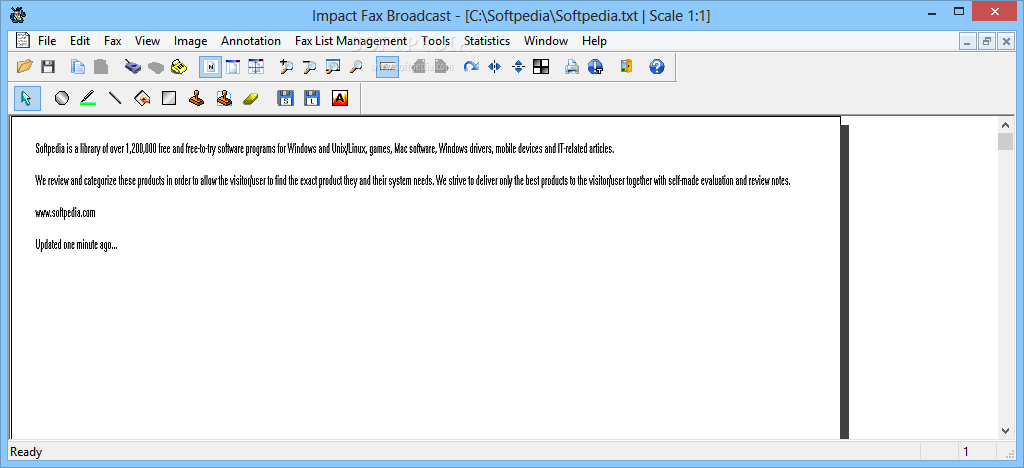Open the Help menu
Screen dimensions: 1024x468
pyautogui.click(x=594, y=40)
